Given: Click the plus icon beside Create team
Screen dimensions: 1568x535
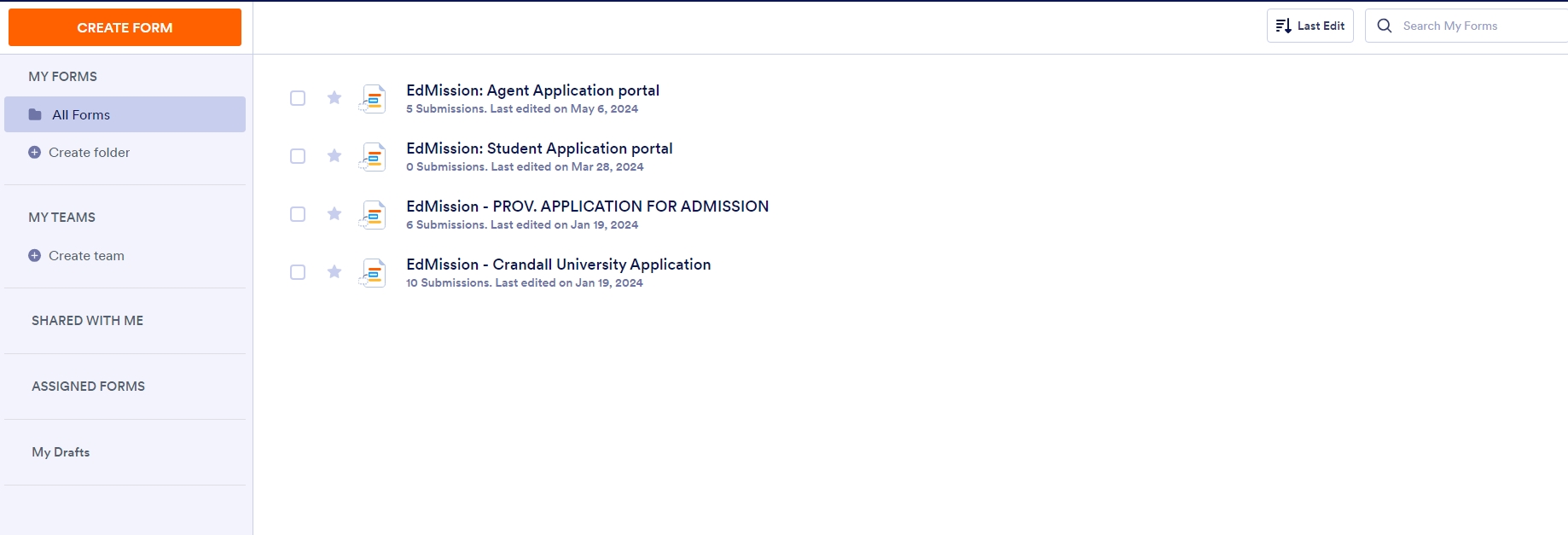Looking at the screenshot, I should (34, 255).
